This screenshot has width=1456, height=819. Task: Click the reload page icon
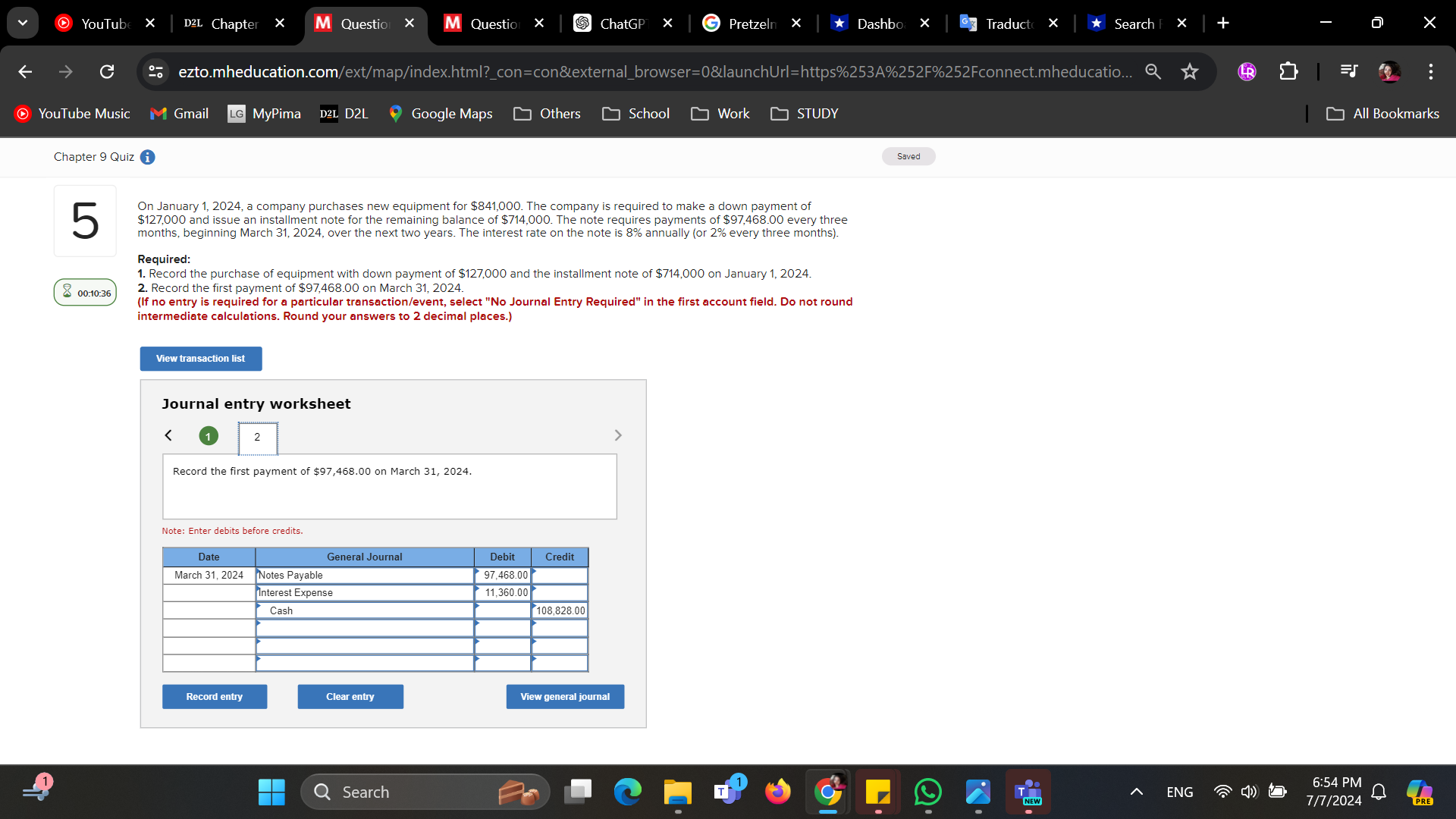pyautogui.click(x=107, y=71)
